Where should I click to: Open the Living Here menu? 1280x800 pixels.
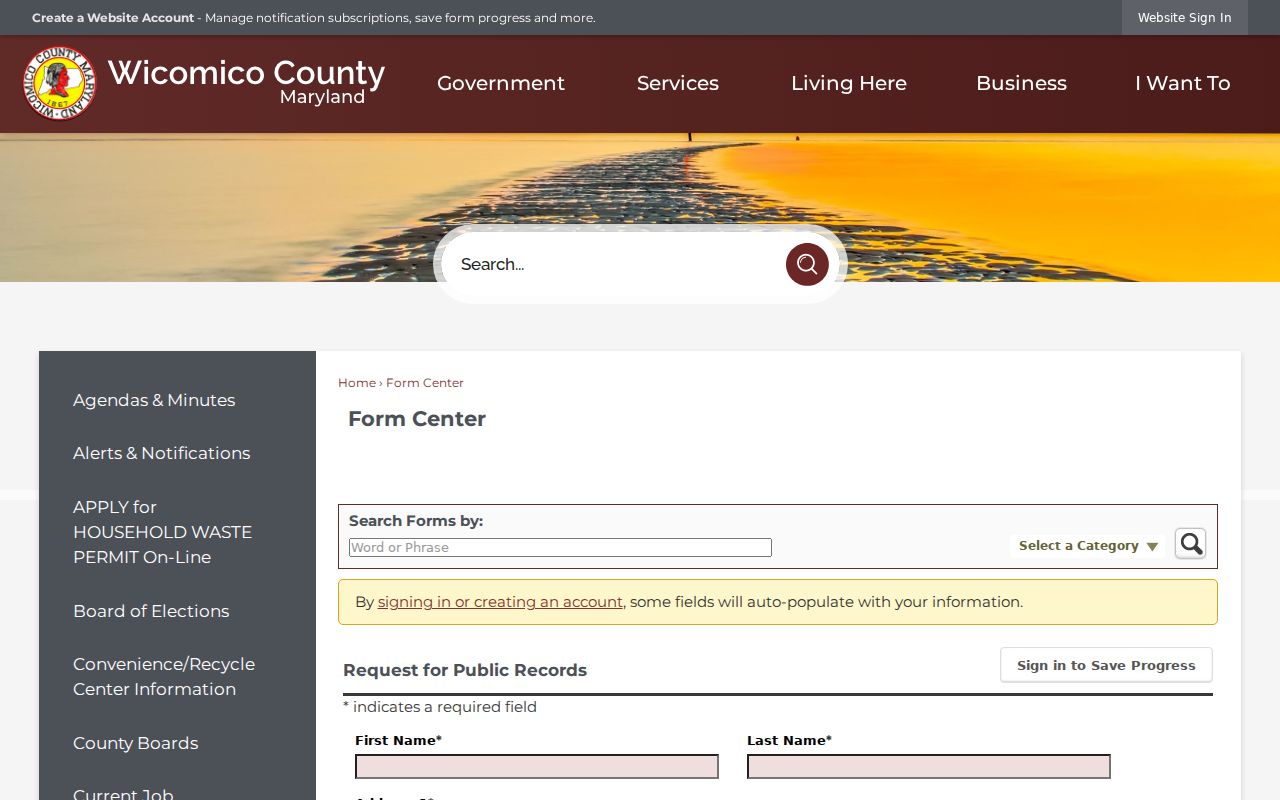(x=849, y=83)
